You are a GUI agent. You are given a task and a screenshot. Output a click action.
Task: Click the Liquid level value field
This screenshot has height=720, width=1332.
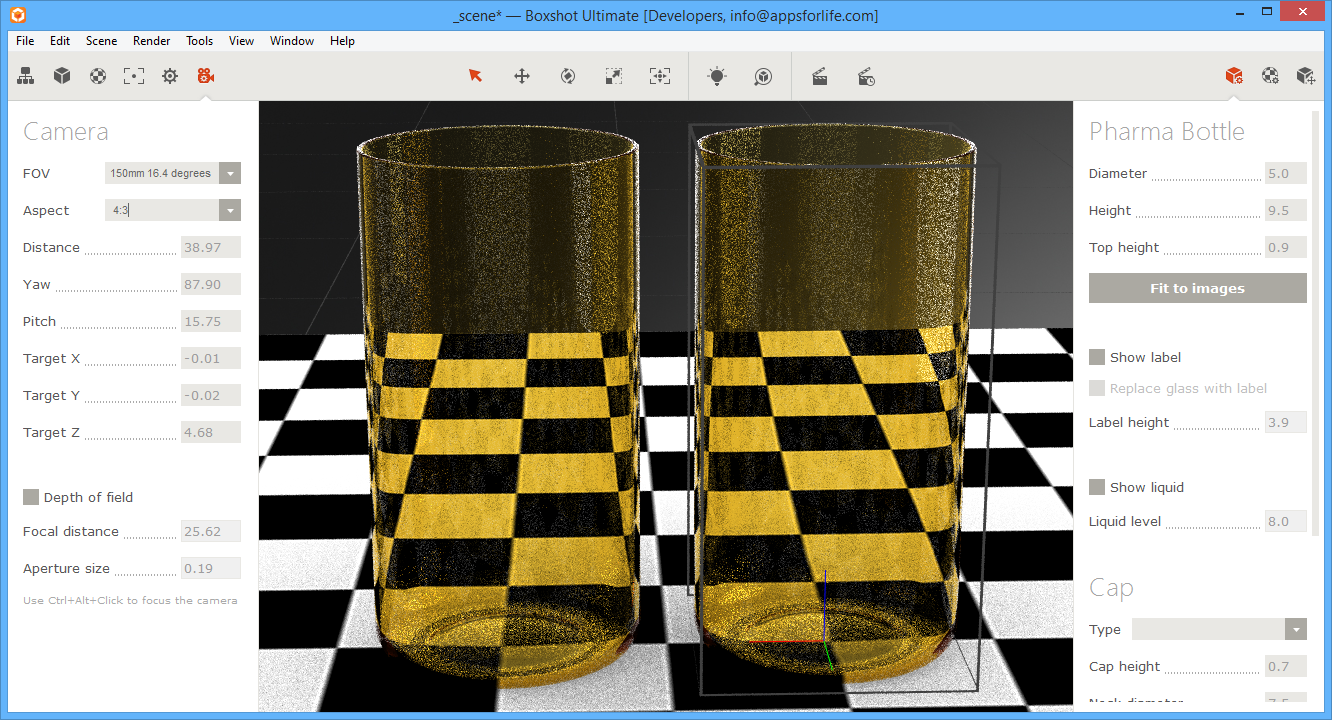click(x=1286, y=521)
